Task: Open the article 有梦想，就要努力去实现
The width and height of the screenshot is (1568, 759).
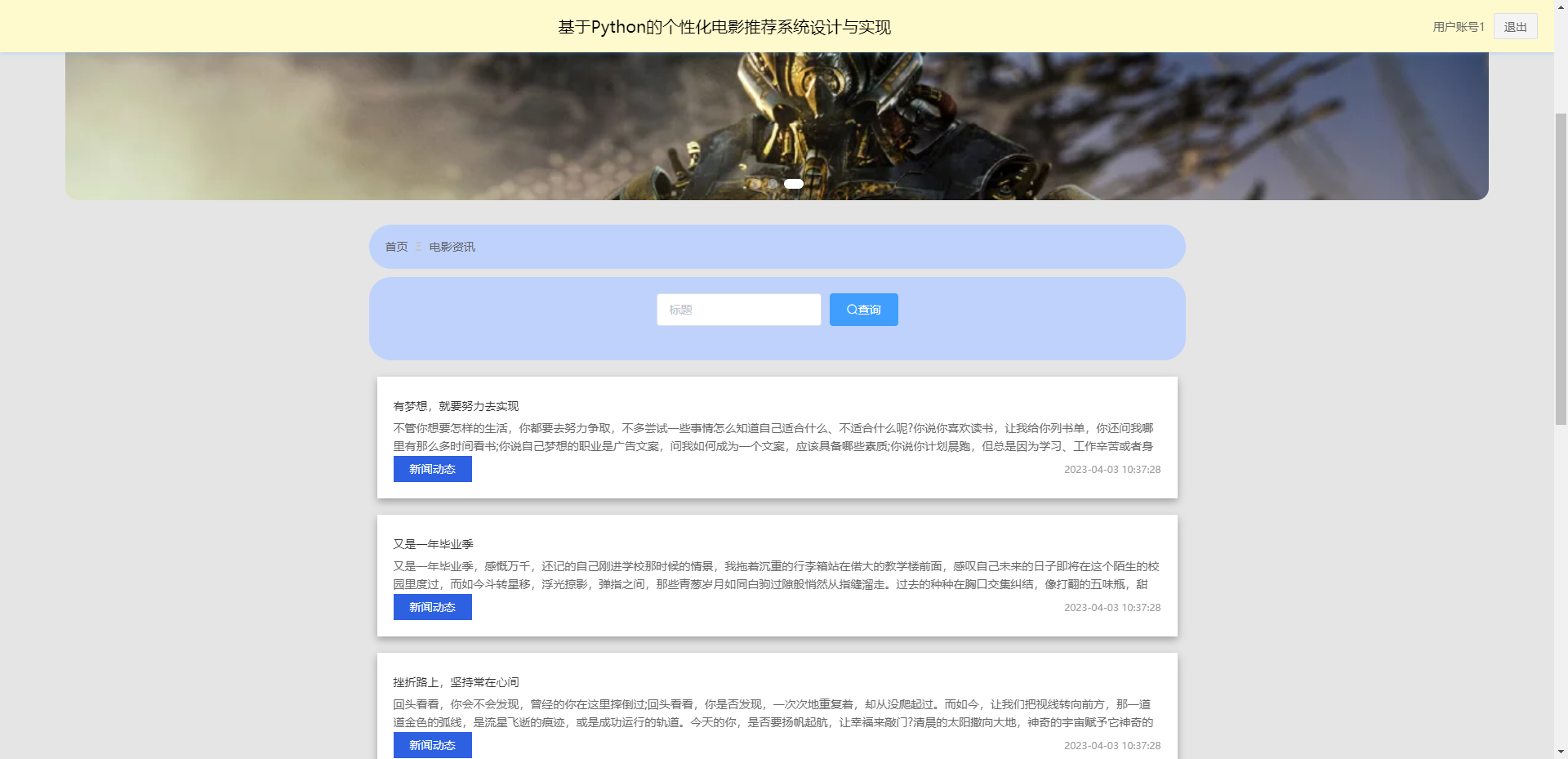Action: (x=454, y=405)
